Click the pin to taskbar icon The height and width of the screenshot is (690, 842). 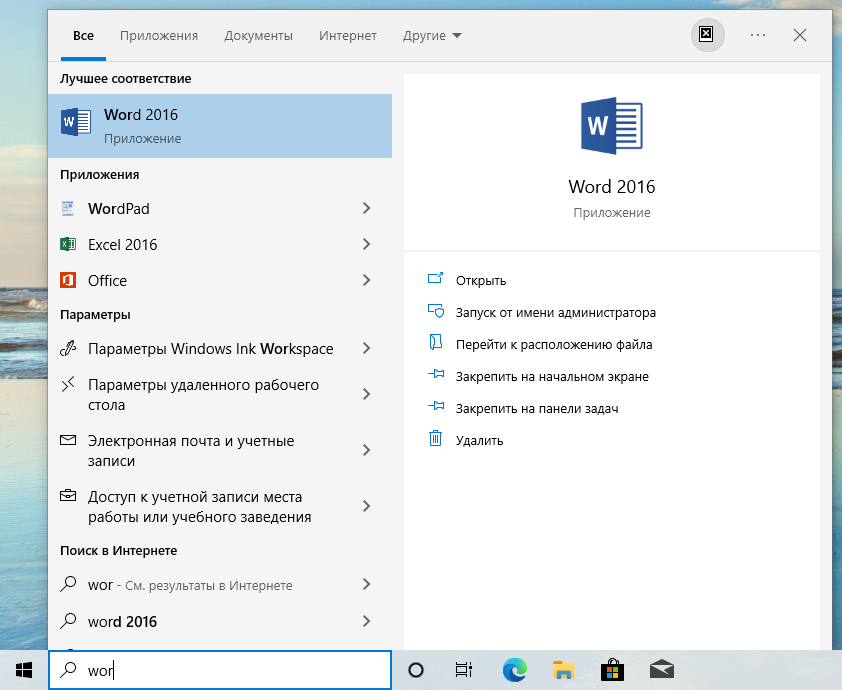point(436,406)
